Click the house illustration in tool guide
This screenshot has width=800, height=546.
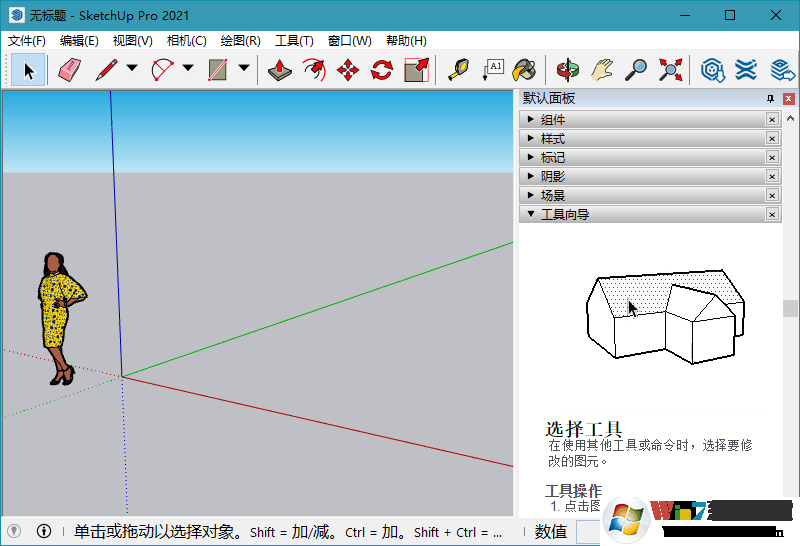(x=665, y=317)
